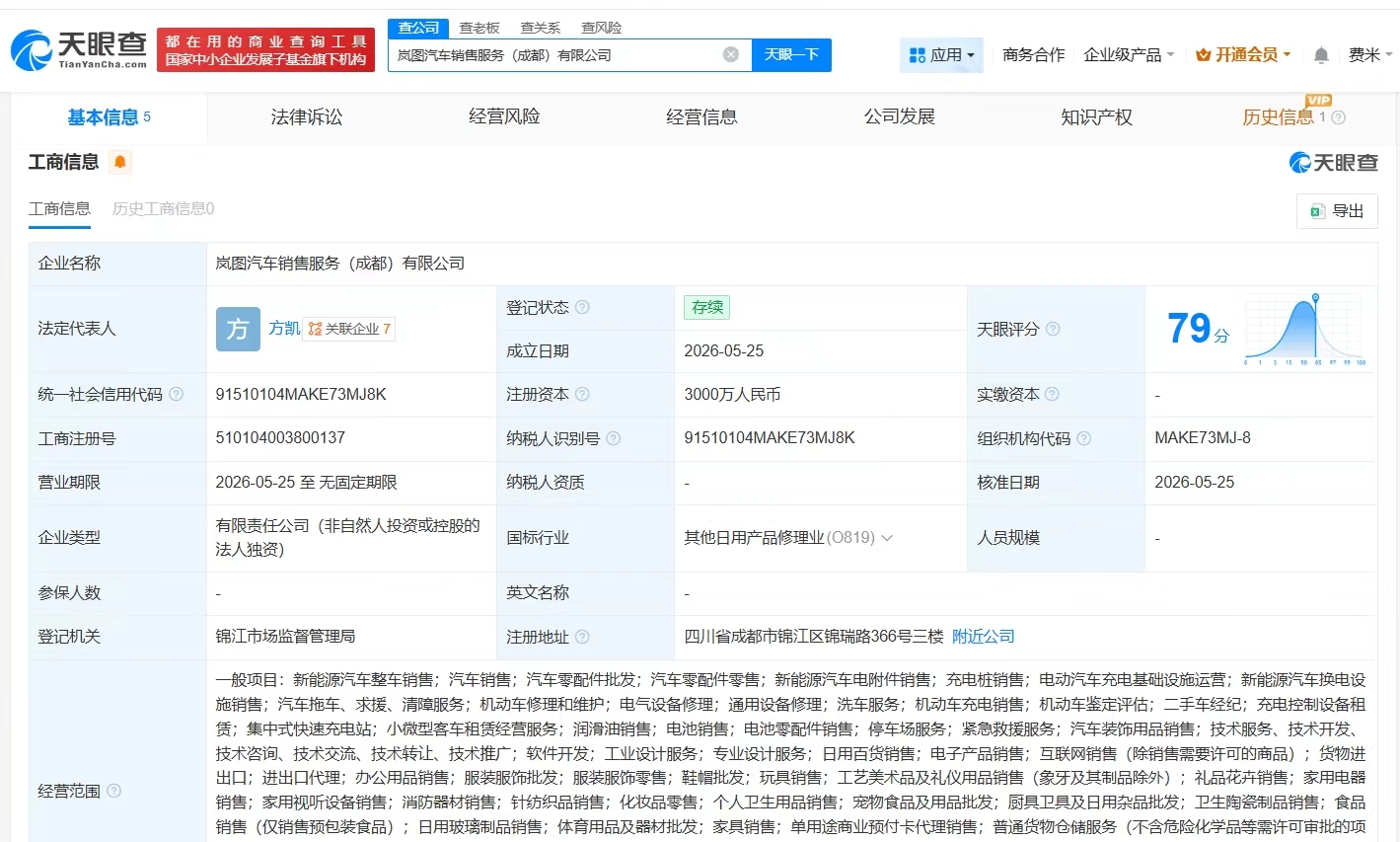Click the 79分 score value
The image size is (1400, 842).
[x=1198, y=329]
